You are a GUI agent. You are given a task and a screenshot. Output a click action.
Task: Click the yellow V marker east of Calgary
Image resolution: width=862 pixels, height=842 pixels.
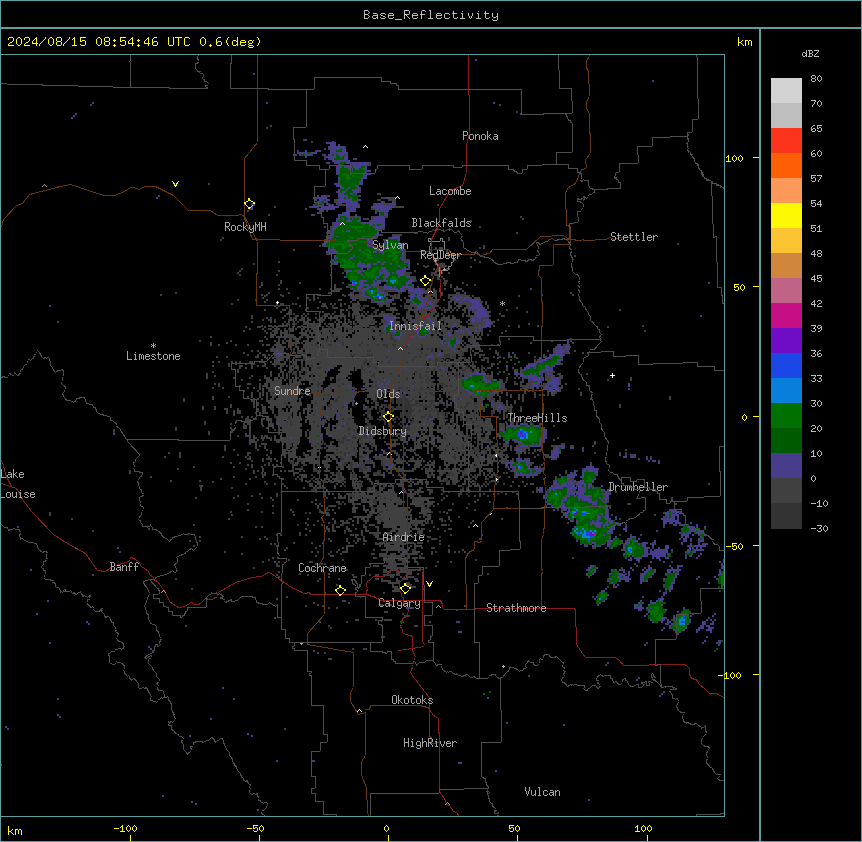pyautogui.click(x=429, y=584)
